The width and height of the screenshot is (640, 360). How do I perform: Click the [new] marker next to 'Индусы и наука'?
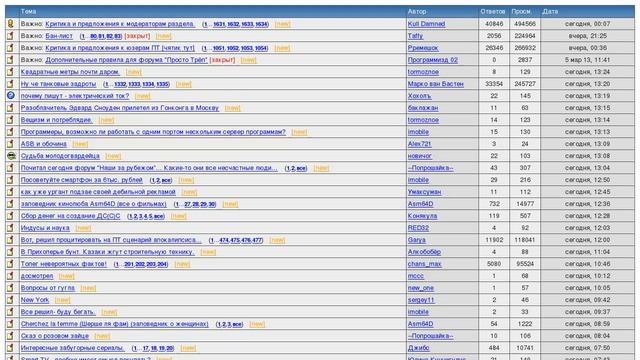tap(83, 228)
